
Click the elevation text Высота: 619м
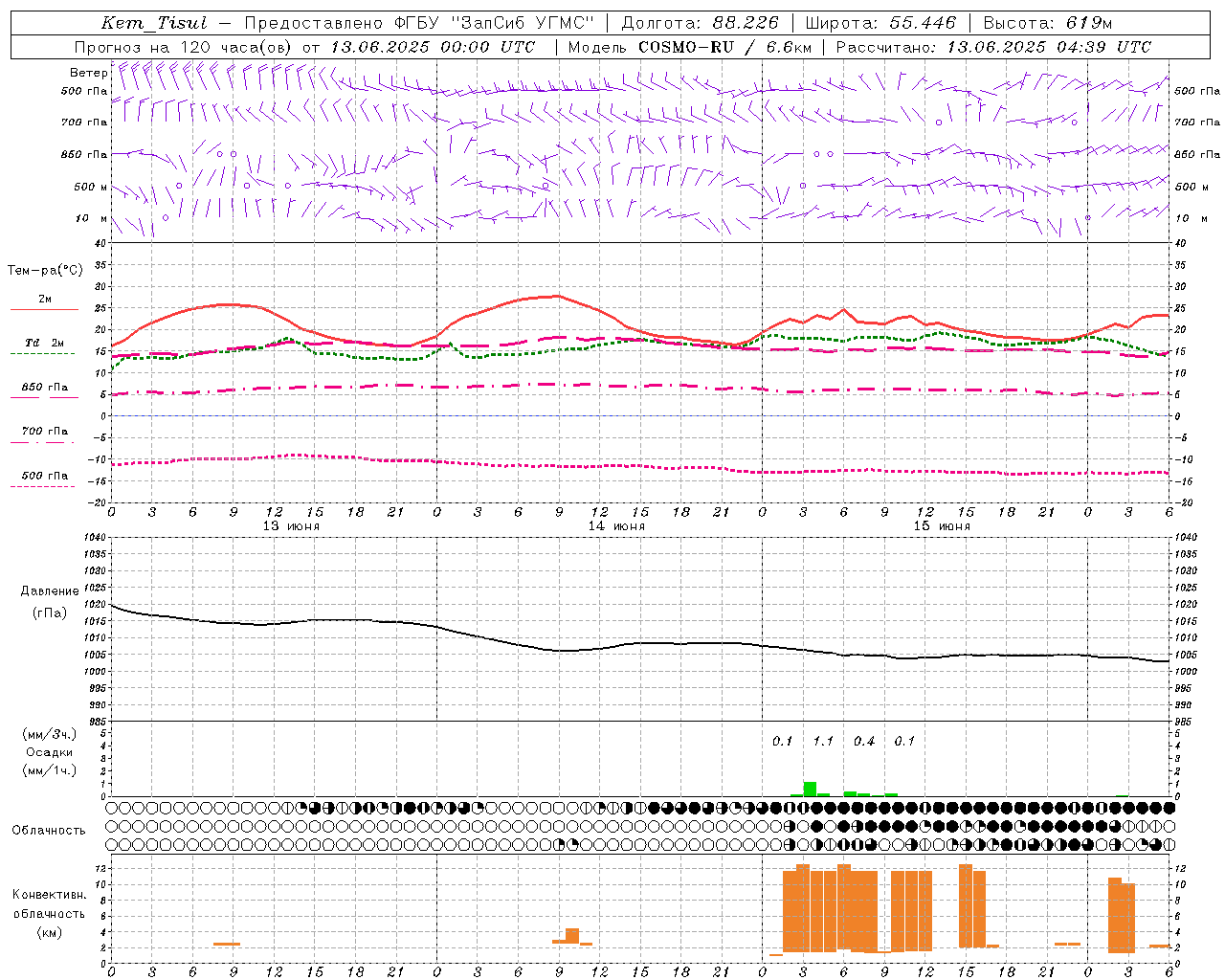coord(1047,23)
